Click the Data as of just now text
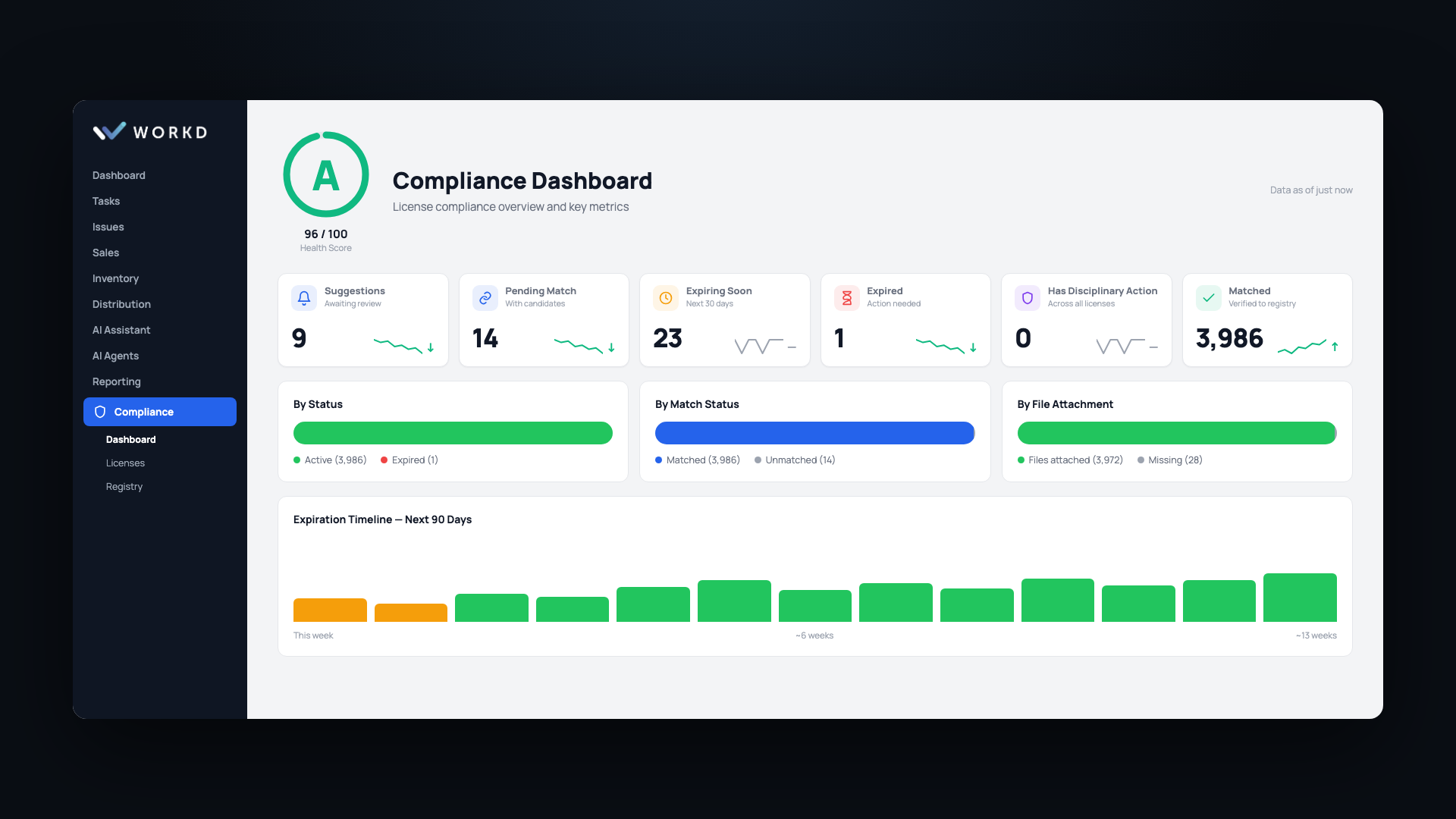 click(1311, 190)
